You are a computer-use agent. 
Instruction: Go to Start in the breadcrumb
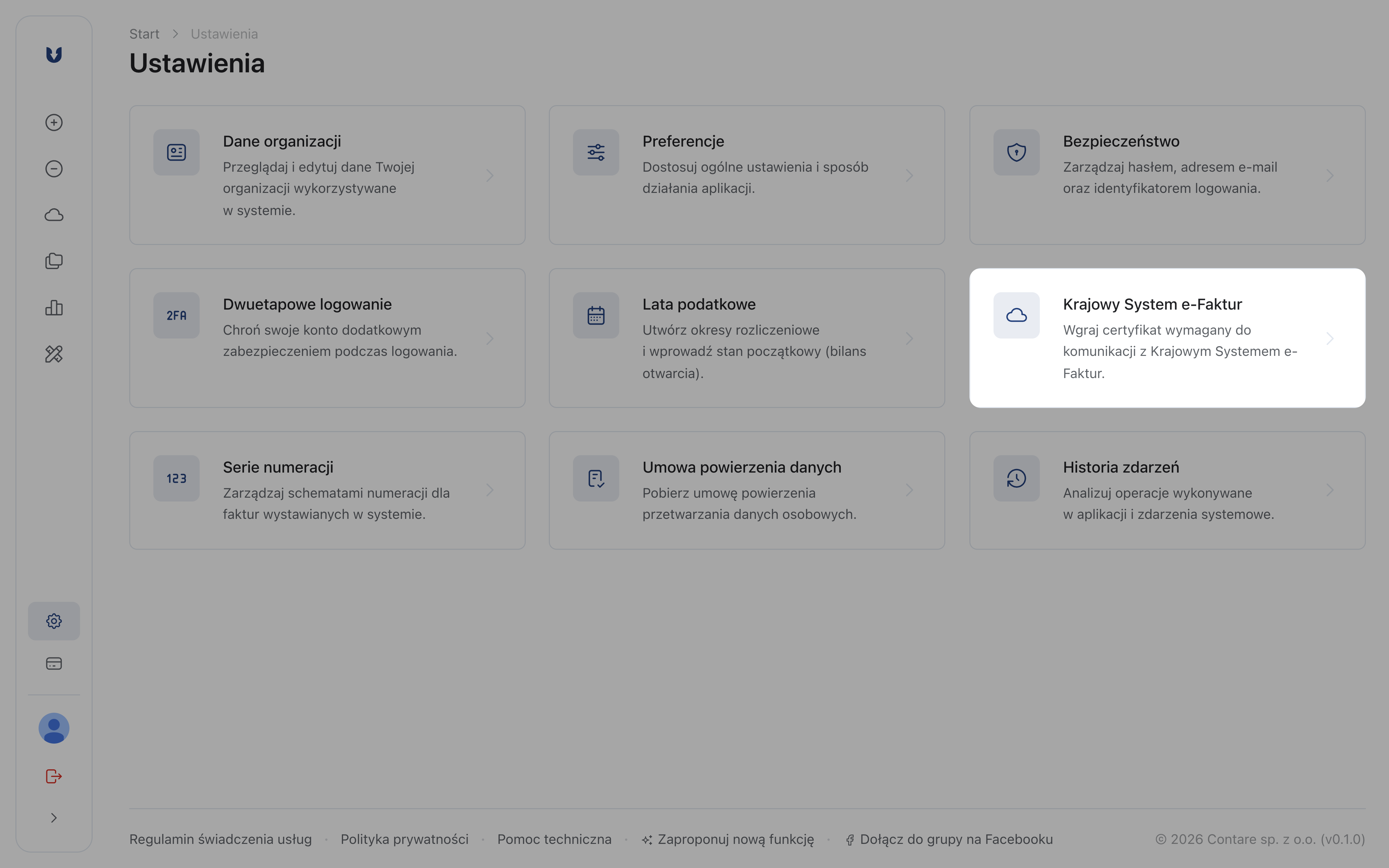coord(144,34)
